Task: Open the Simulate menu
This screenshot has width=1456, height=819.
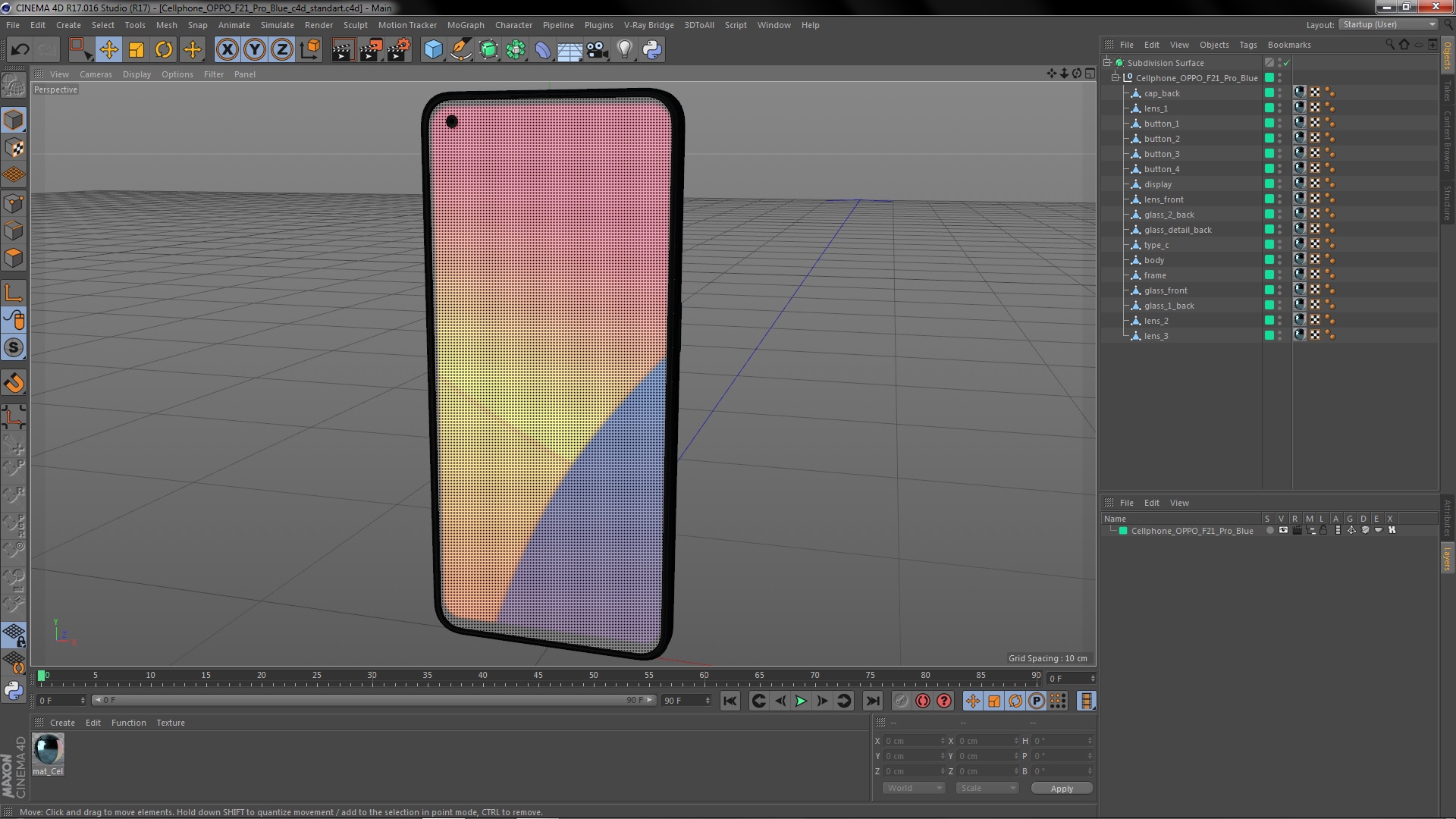Action: coord(278,25)
